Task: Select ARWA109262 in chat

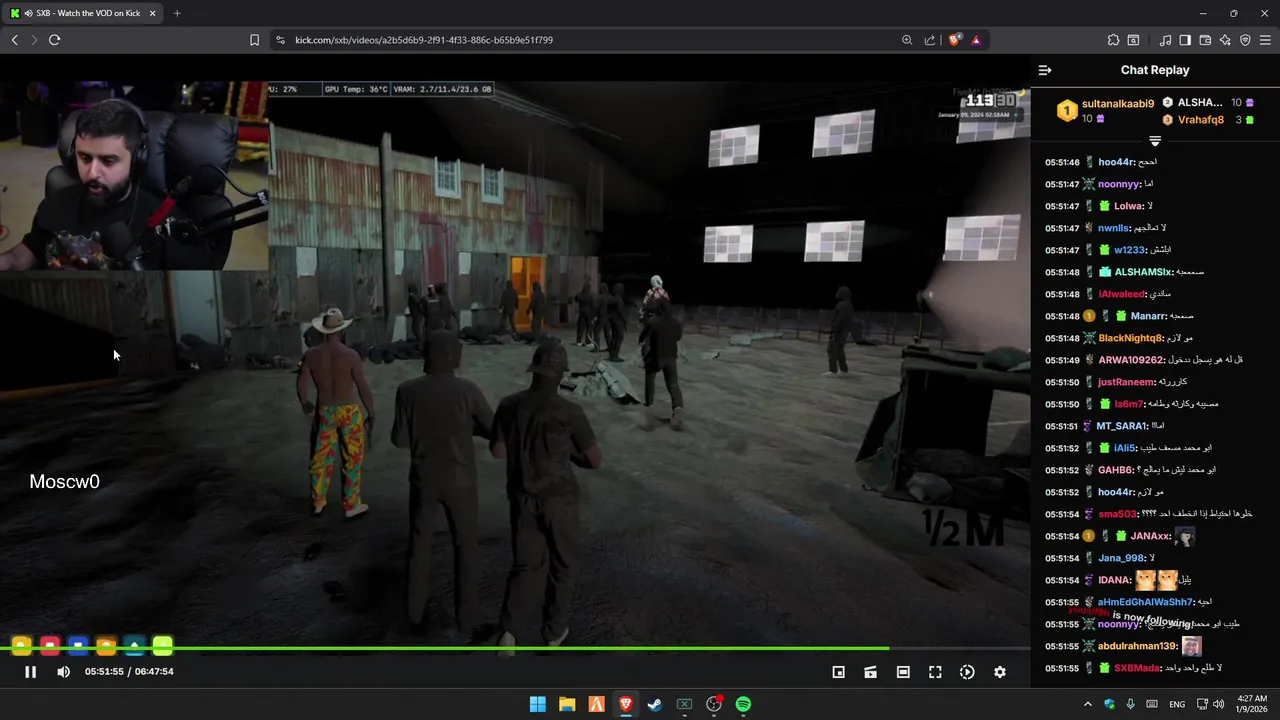Action: [x=1131, y=360]
